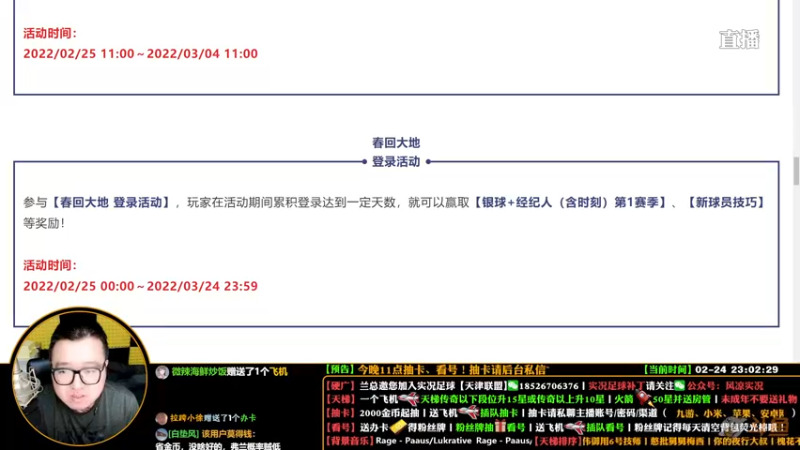Click the 未成年不要送礼物 warning text
This screenshot has width=800, height=450.
(759, 399)
